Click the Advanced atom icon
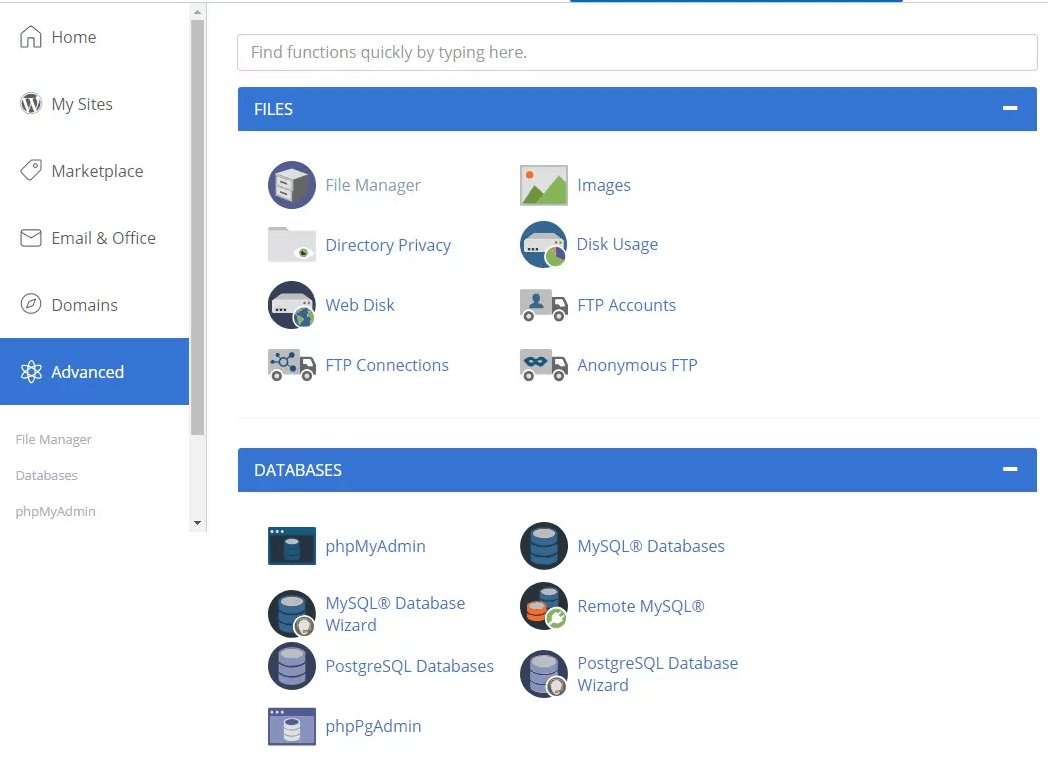The height and width of the screenshot is (767, 1048). (31, 371)
